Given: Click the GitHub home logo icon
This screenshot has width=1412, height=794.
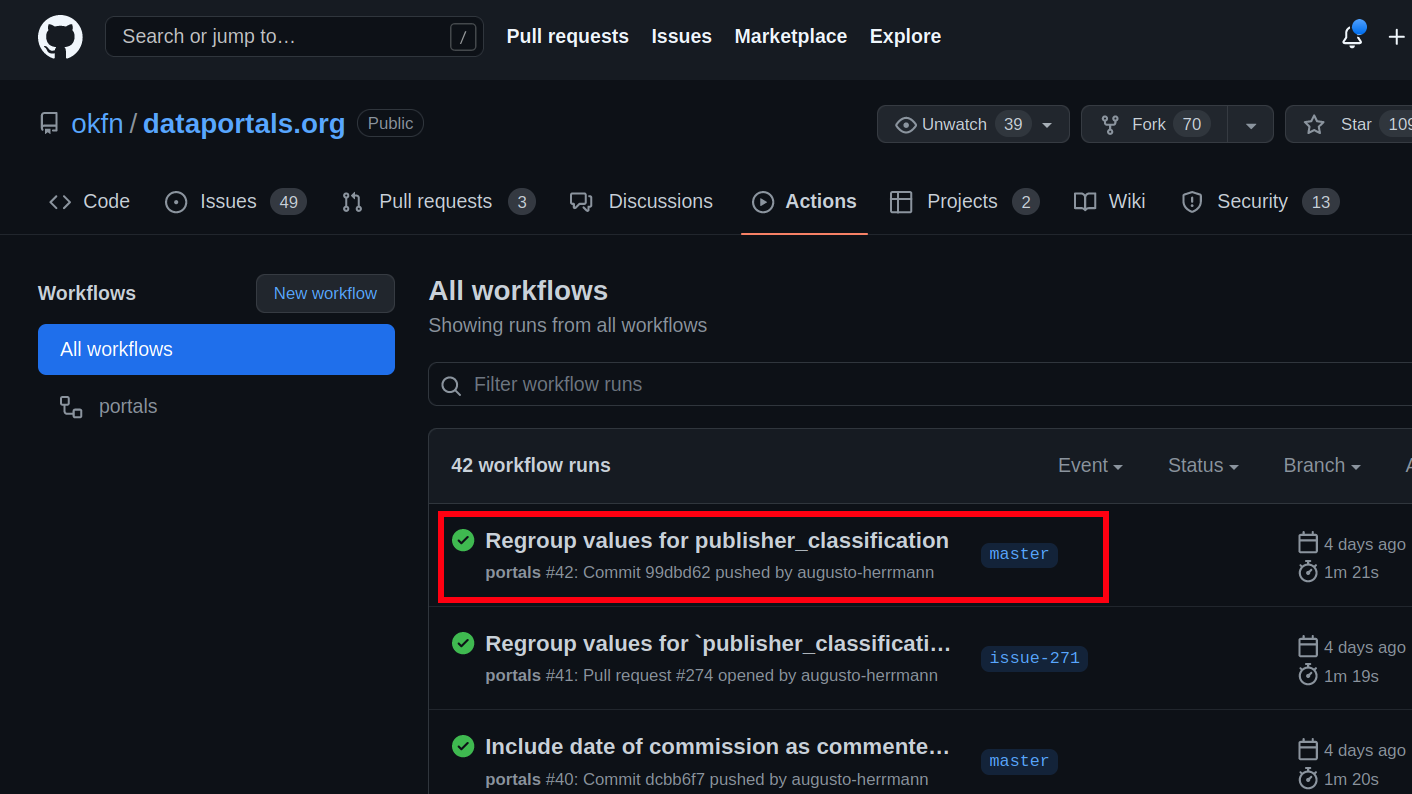Looking at the screenshot, I should point(60,37).
